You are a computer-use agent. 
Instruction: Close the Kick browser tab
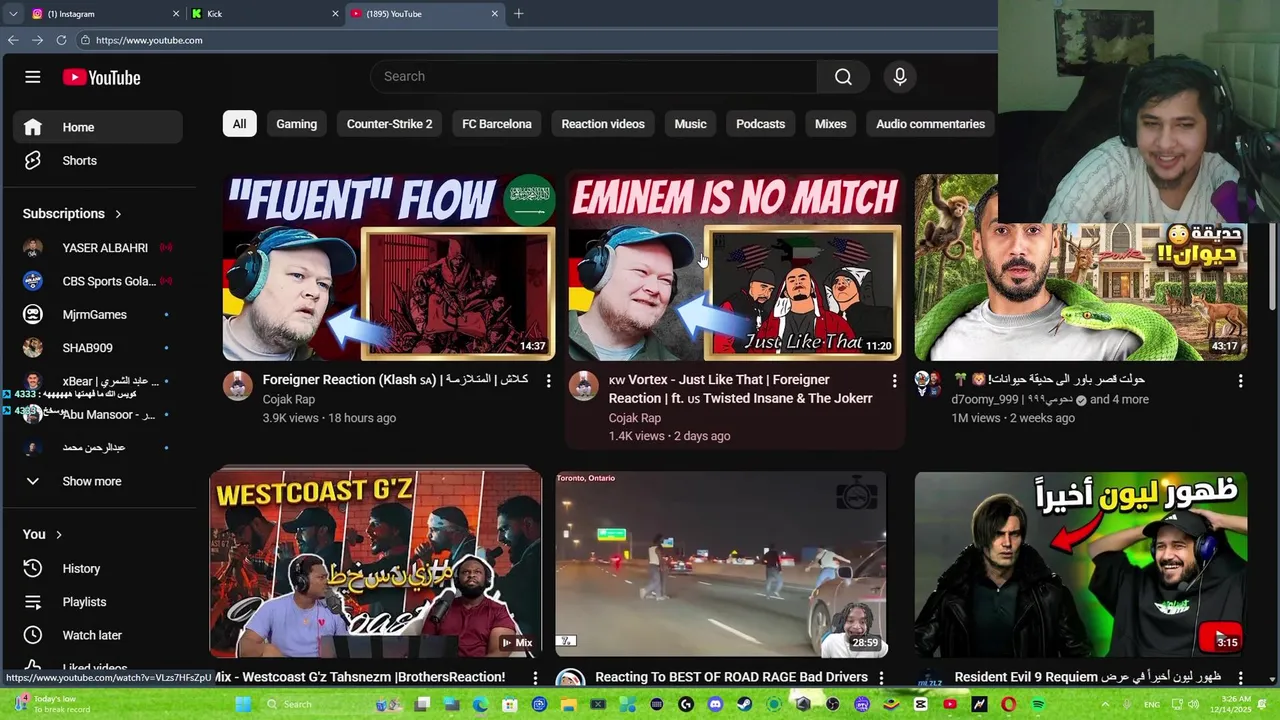pyautogui.click(x=335, y=14)
